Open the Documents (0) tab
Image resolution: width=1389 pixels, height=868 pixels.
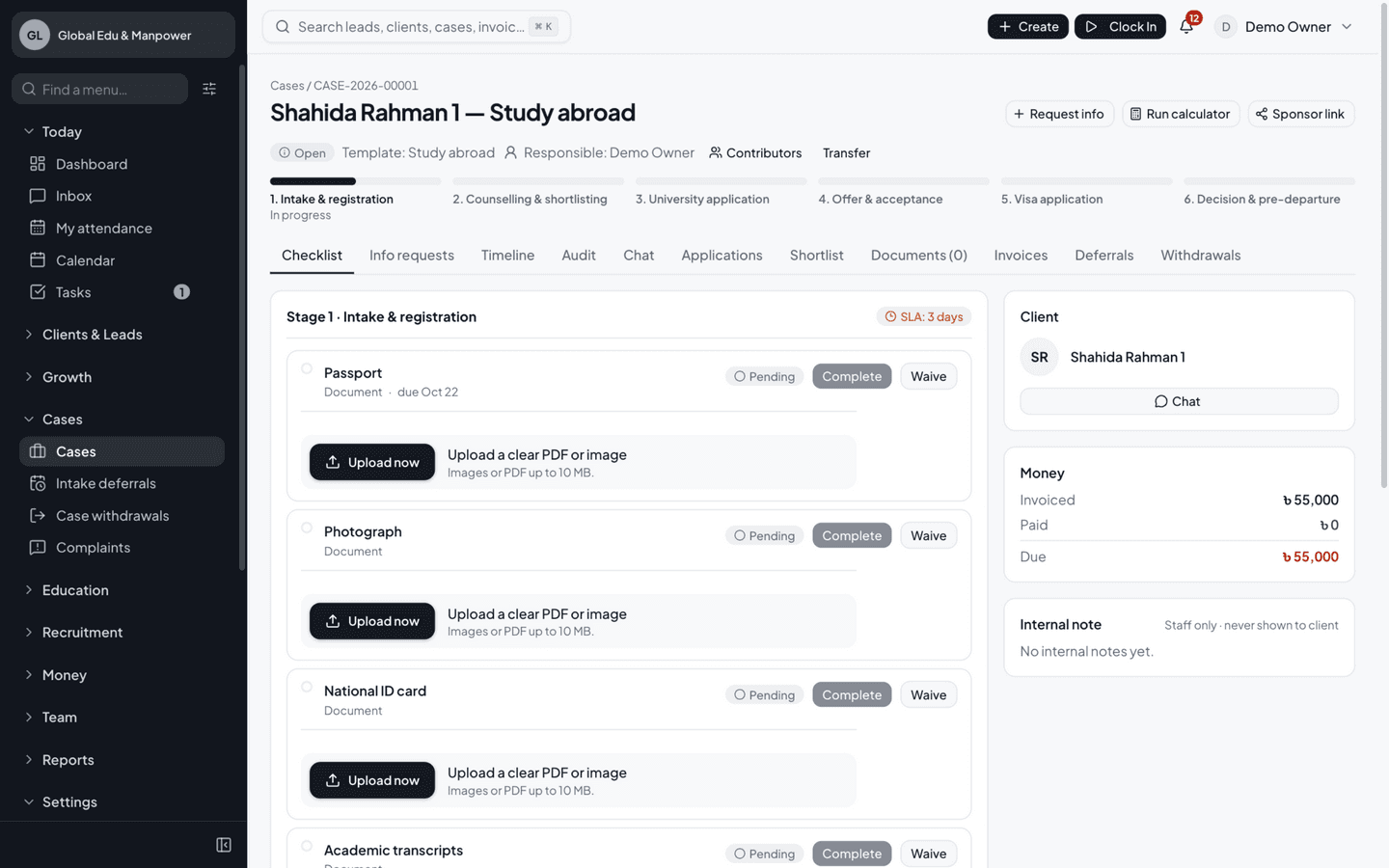(x=918, y=255)
